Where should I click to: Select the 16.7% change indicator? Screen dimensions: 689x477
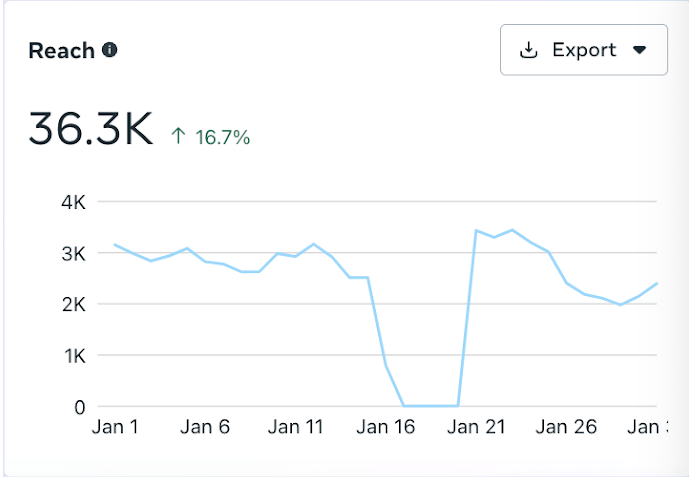coord(222,137)
